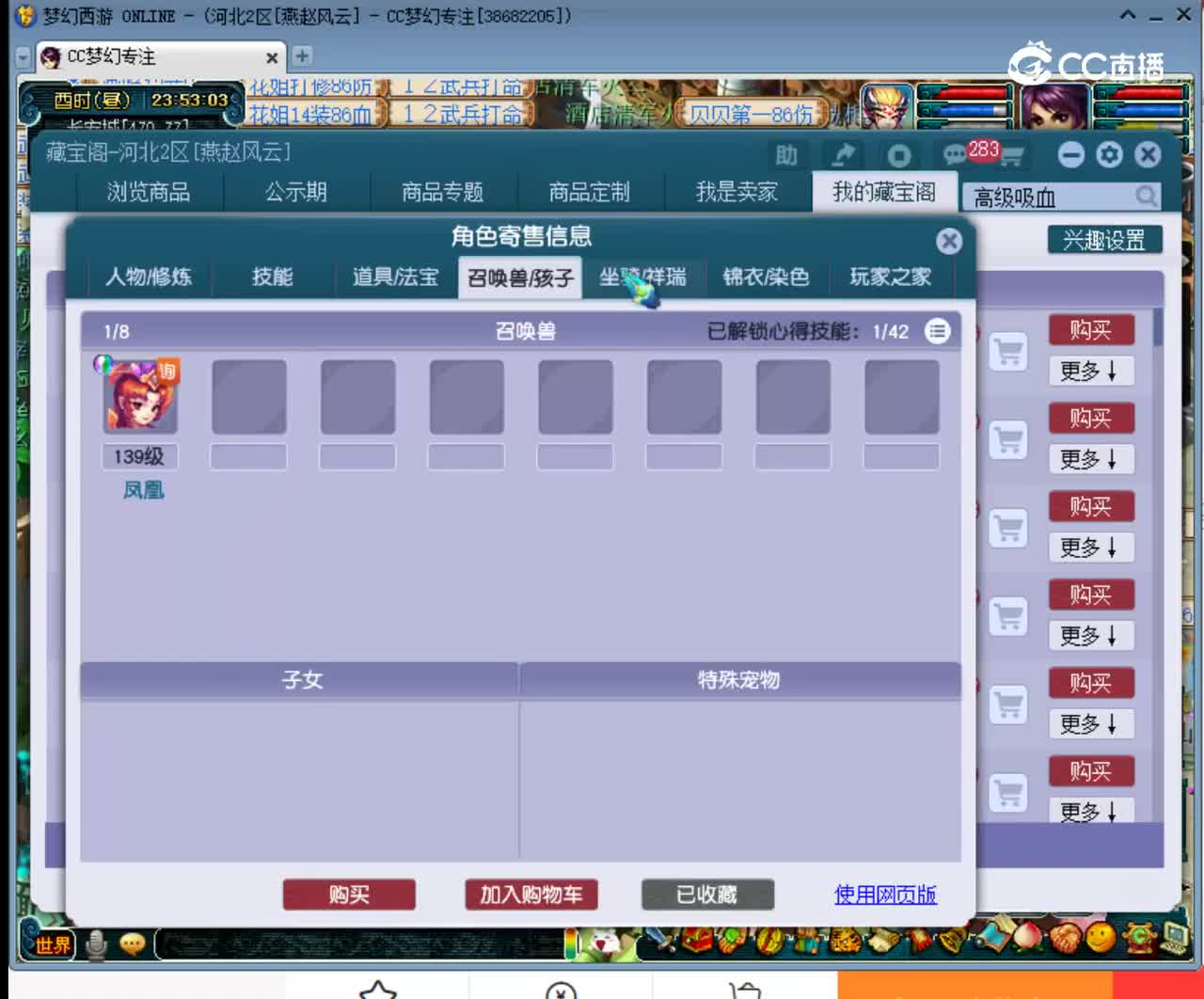The image size is (1204, 999).
Task: Click 加入购物车 button
Action: (531, 895)
